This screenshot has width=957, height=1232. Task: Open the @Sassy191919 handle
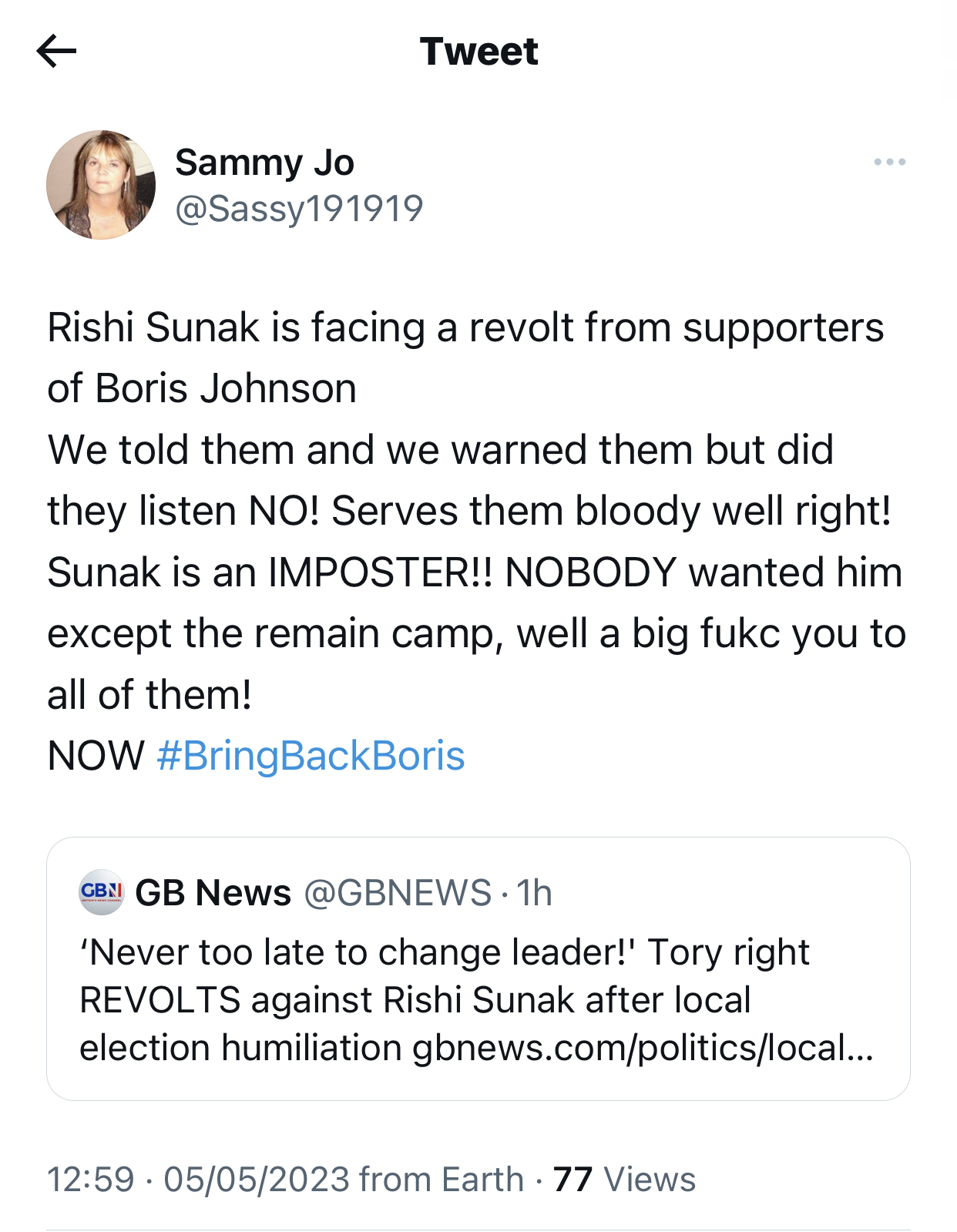(x=299, y=209)
